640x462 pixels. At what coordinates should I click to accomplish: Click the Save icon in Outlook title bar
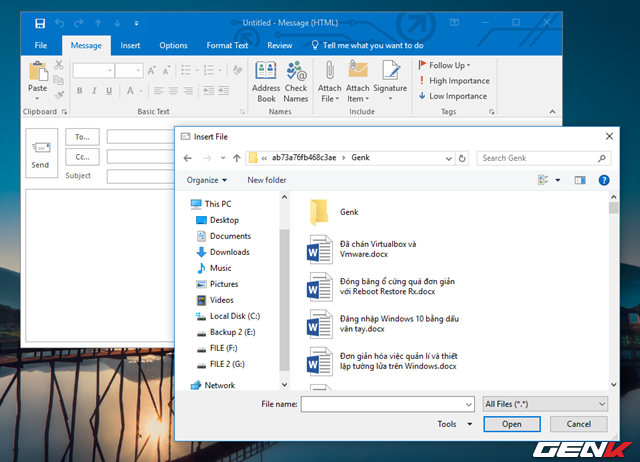coord(40,23)
